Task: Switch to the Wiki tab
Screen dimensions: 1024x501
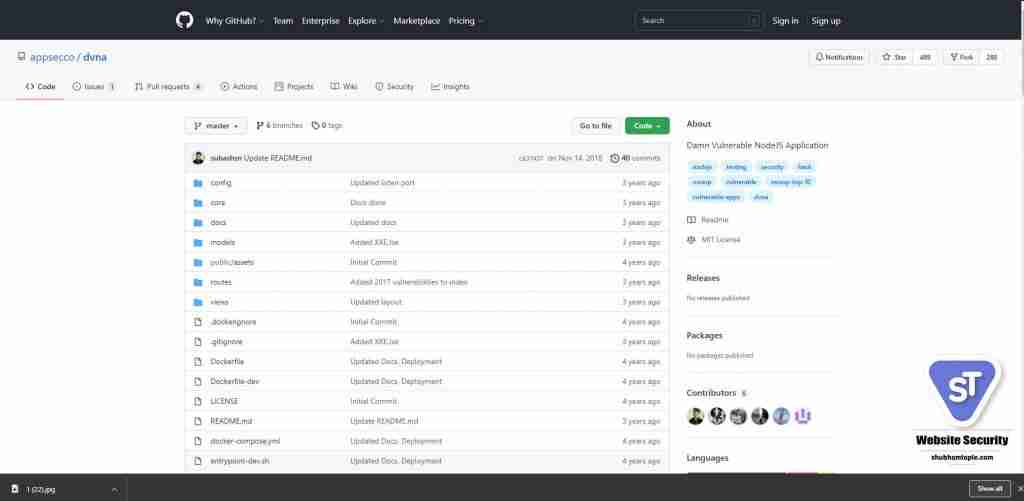Action: tap(344, 86)
